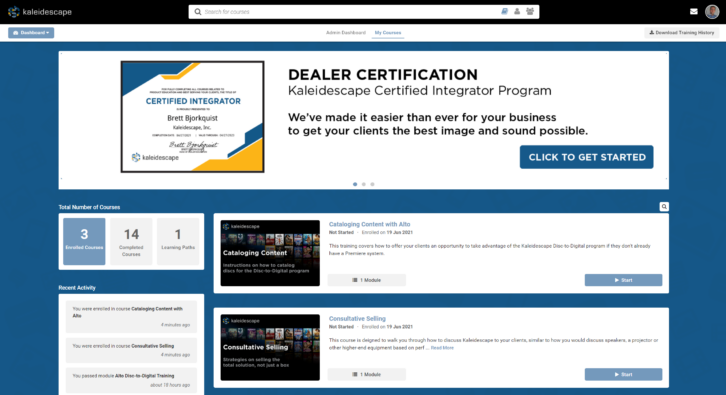
Task: Click the Recent Activity heading
Action: pyautogui.click(x=77, y=288)
